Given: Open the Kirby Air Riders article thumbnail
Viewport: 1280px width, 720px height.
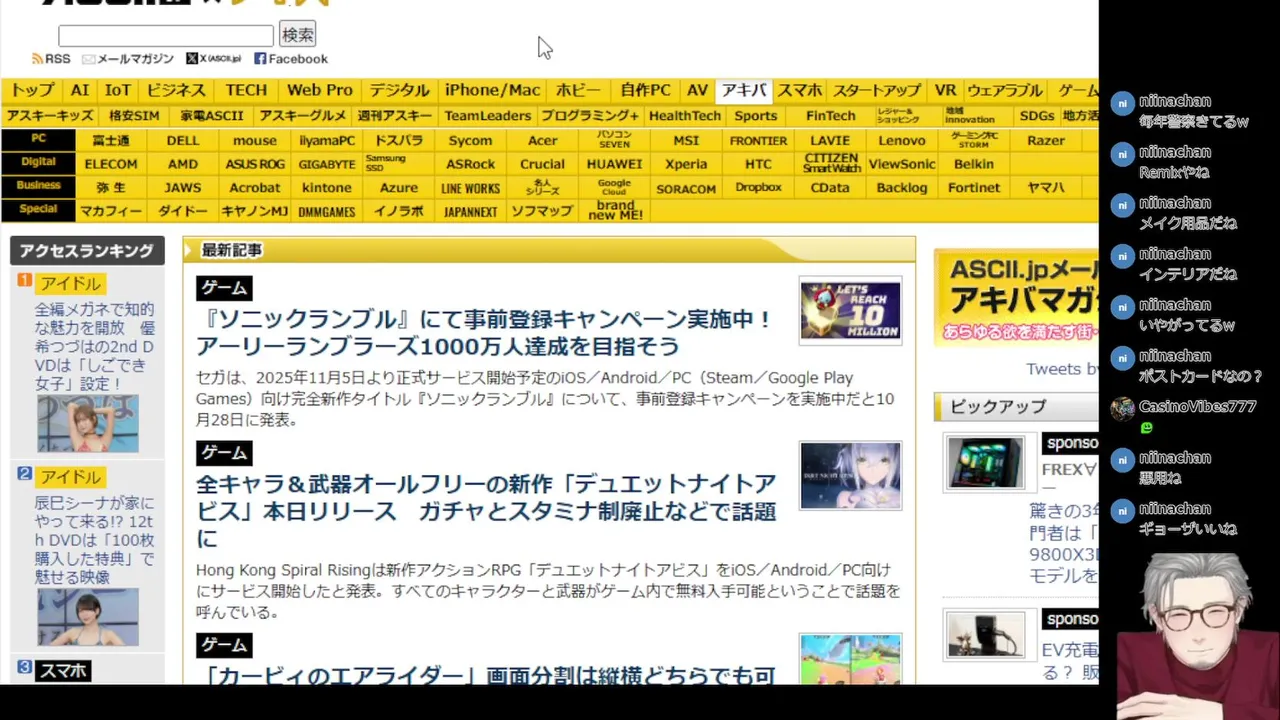Looking at the screenshot, I should coord(851,659).
